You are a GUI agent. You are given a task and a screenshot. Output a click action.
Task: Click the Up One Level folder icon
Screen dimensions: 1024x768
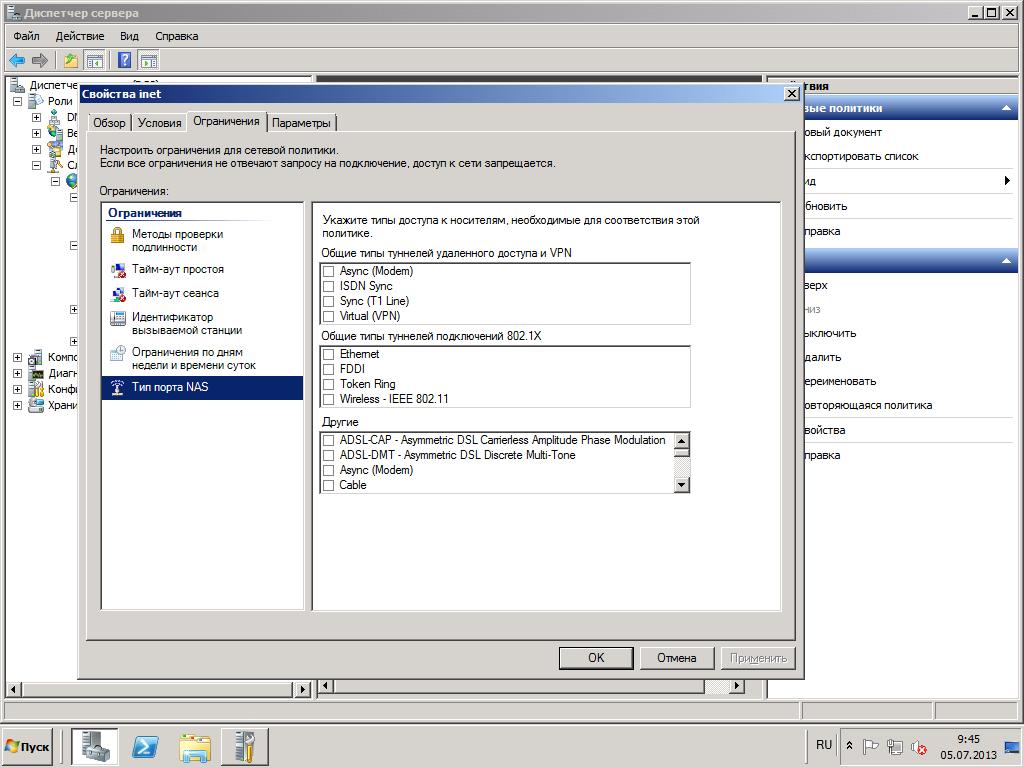(71, 61)
